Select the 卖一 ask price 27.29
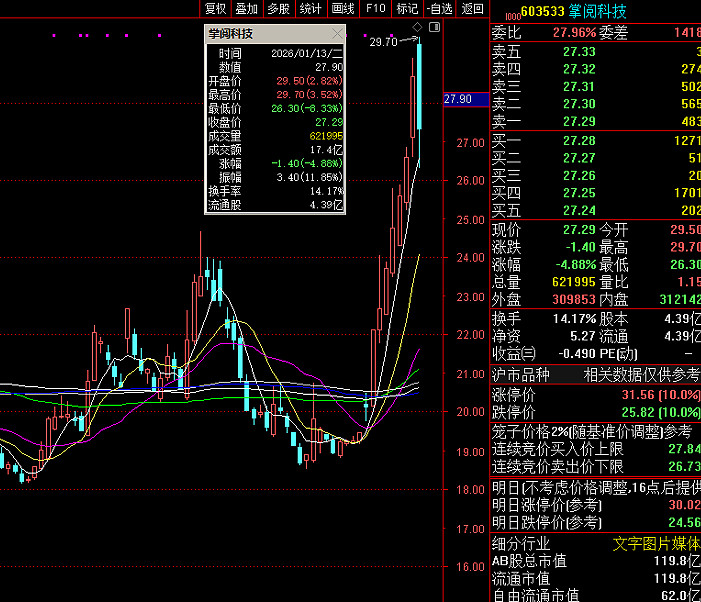 tap(579, 120)
